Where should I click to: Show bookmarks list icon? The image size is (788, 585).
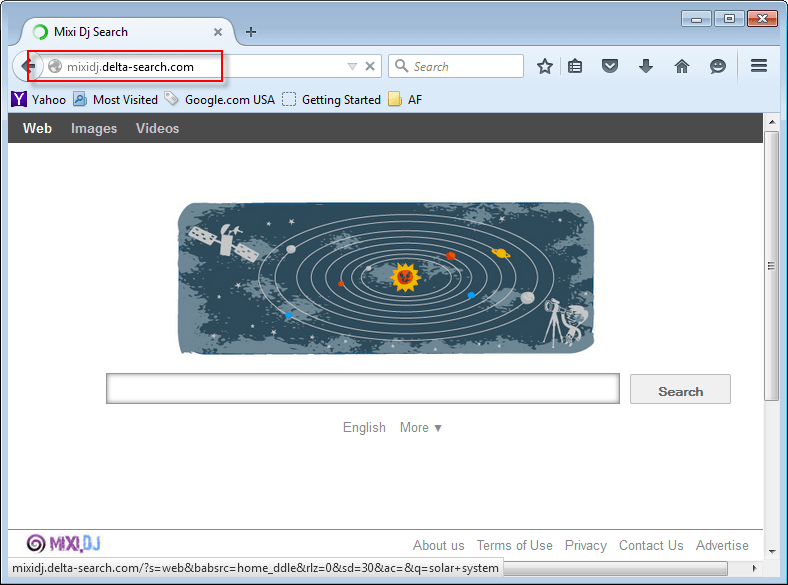[x=575, y=66]
